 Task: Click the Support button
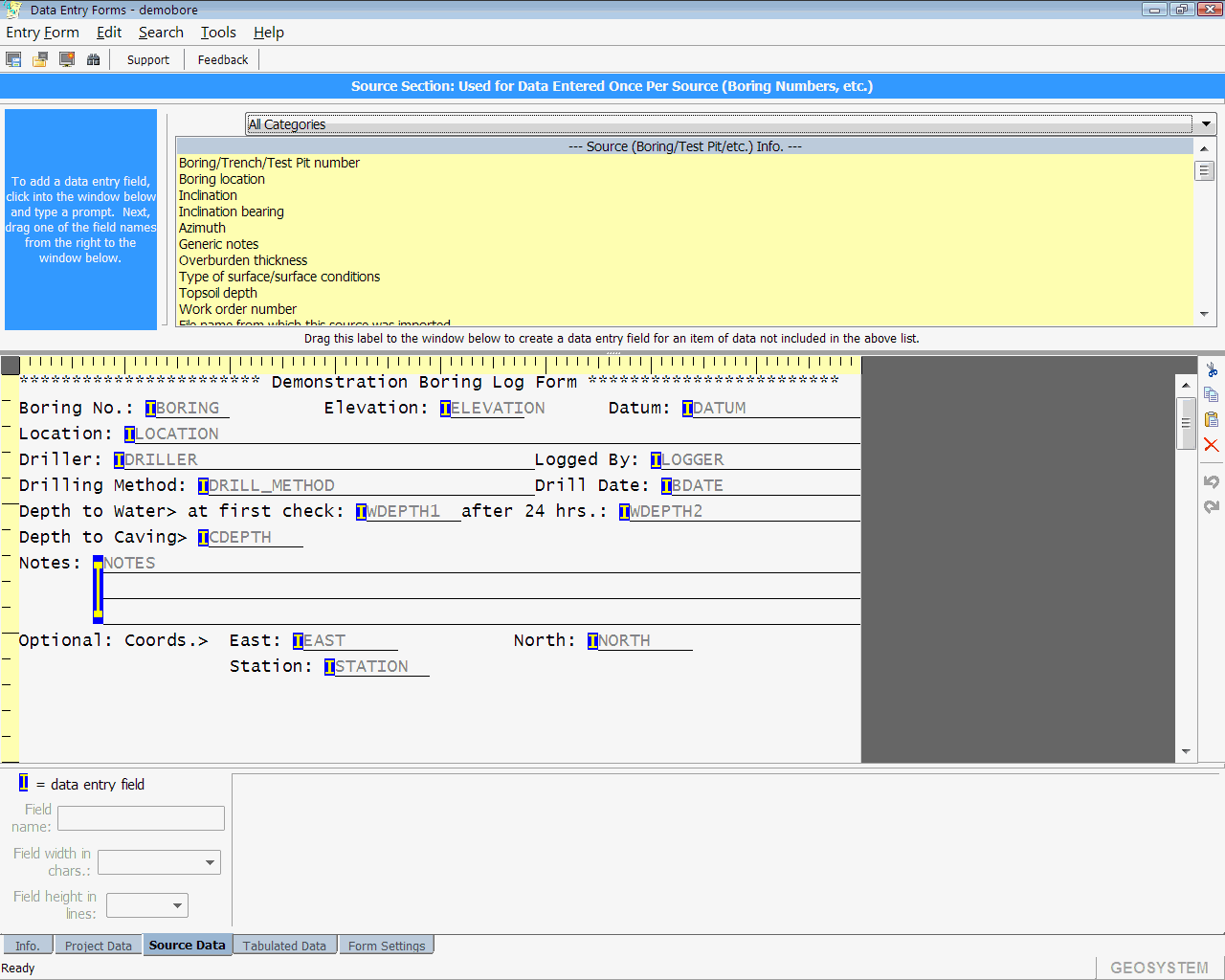tap(148, 59)
